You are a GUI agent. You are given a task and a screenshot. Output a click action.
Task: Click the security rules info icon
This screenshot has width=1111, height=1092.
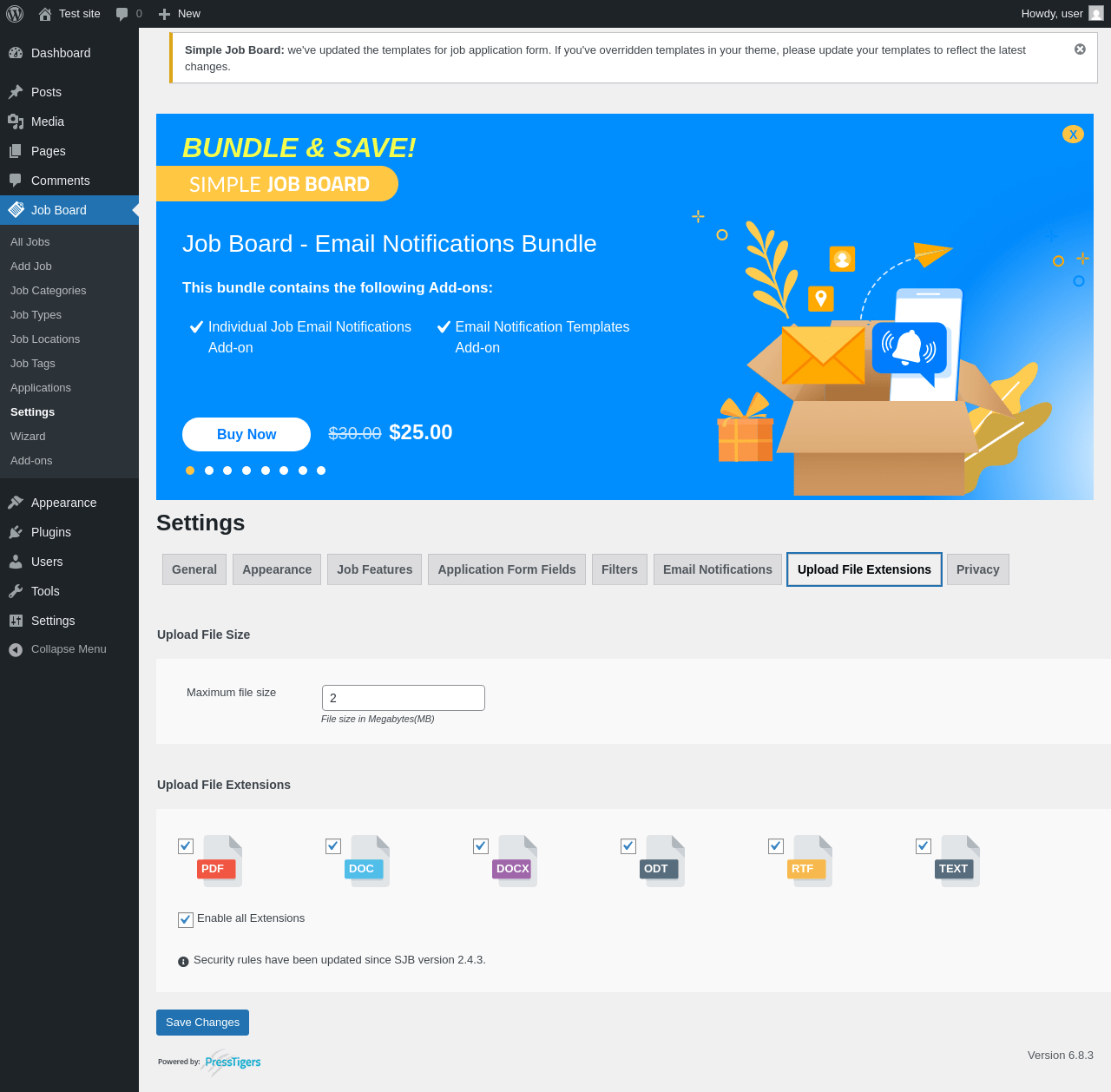pyautogui.click(x=183, y=962)
